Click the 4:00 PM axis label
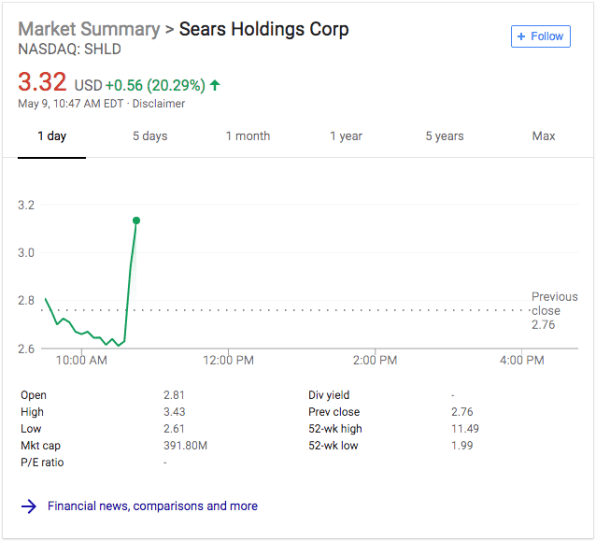The width and height of the screenshot is (596, 541). click(x=522, y=360)
